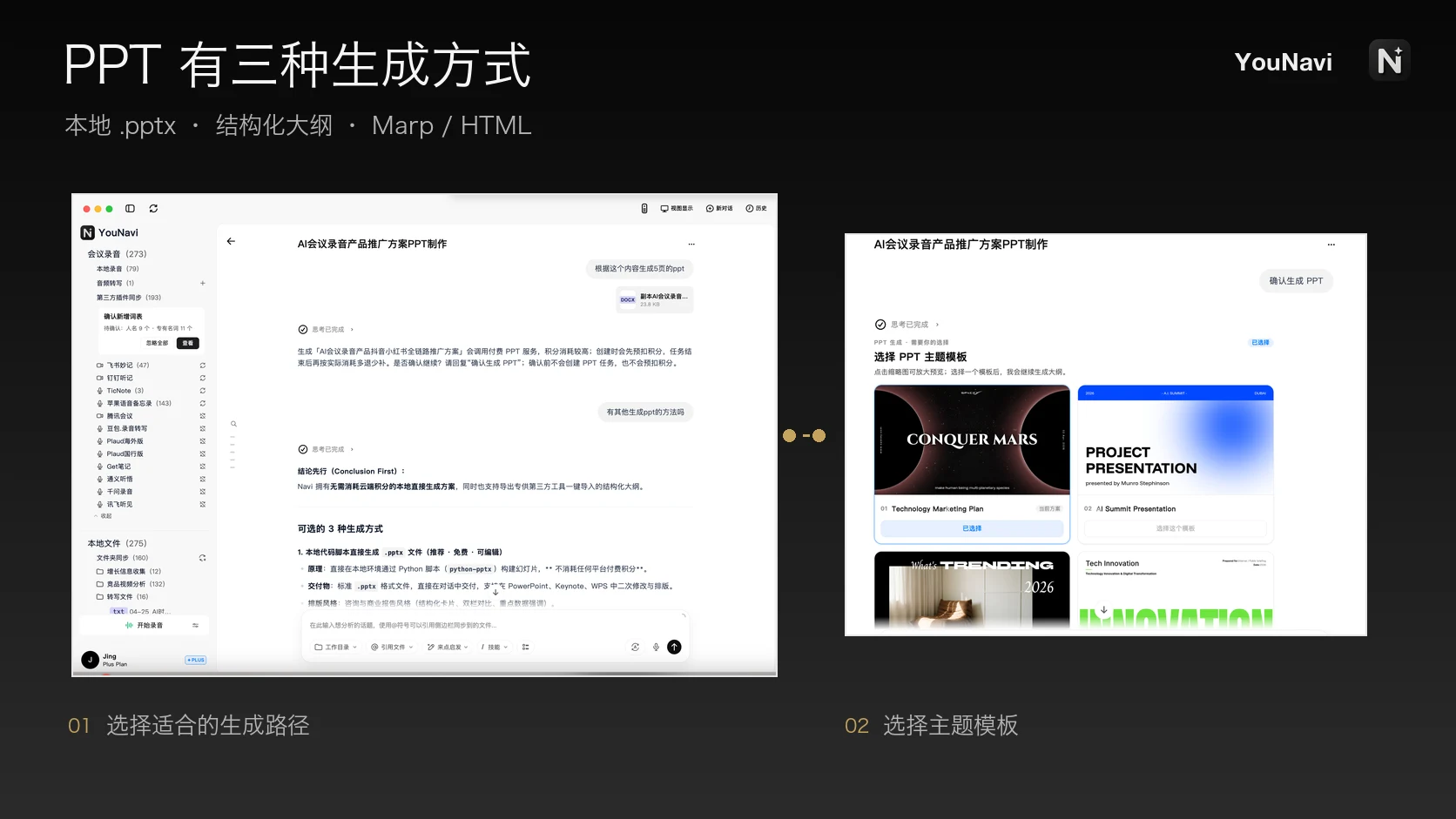Toggle the sidebar panel icon in the title bar

coord(130,209)
